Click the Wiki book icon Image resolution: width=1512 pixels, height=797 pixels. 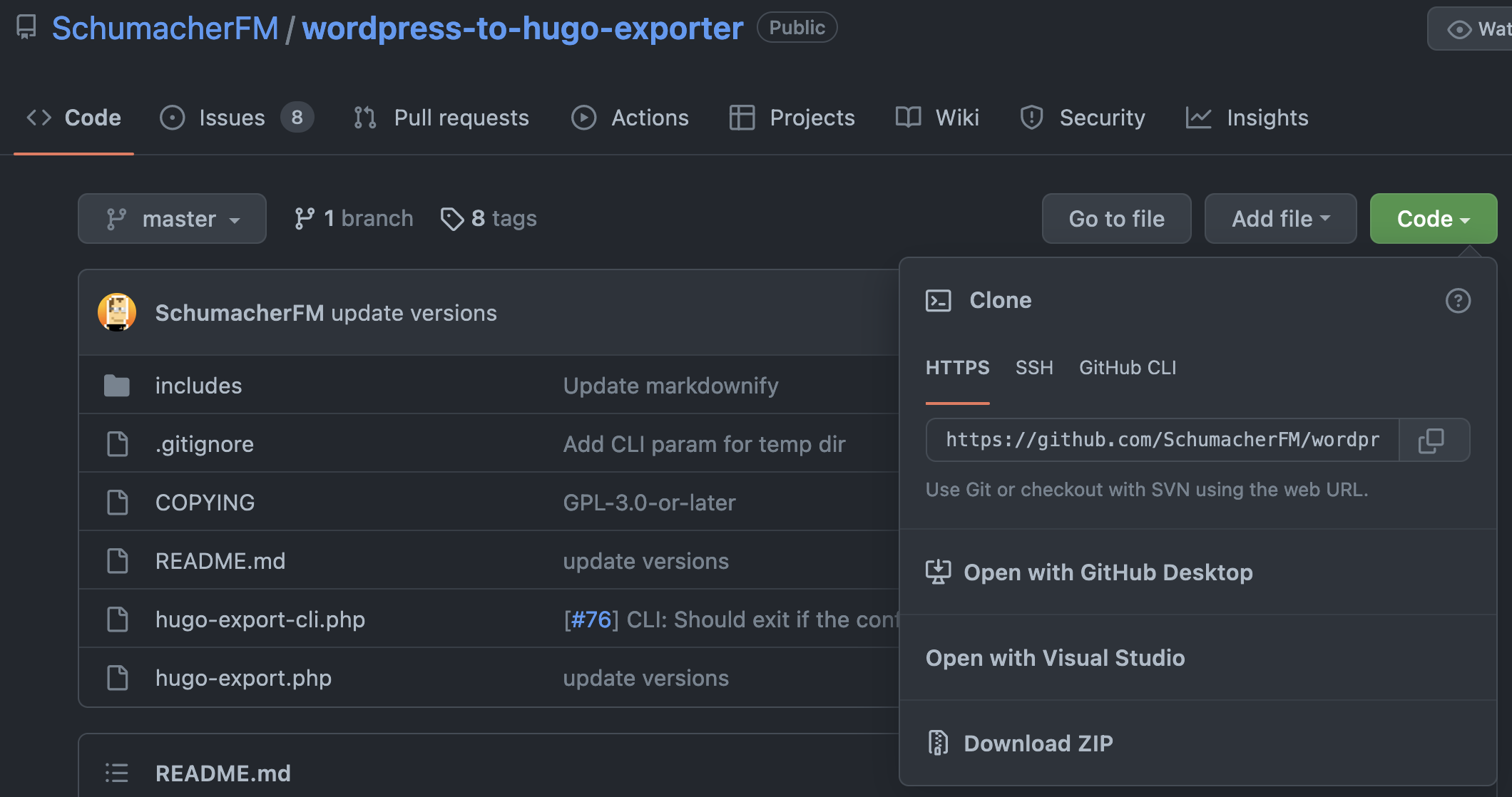point(908,118)
